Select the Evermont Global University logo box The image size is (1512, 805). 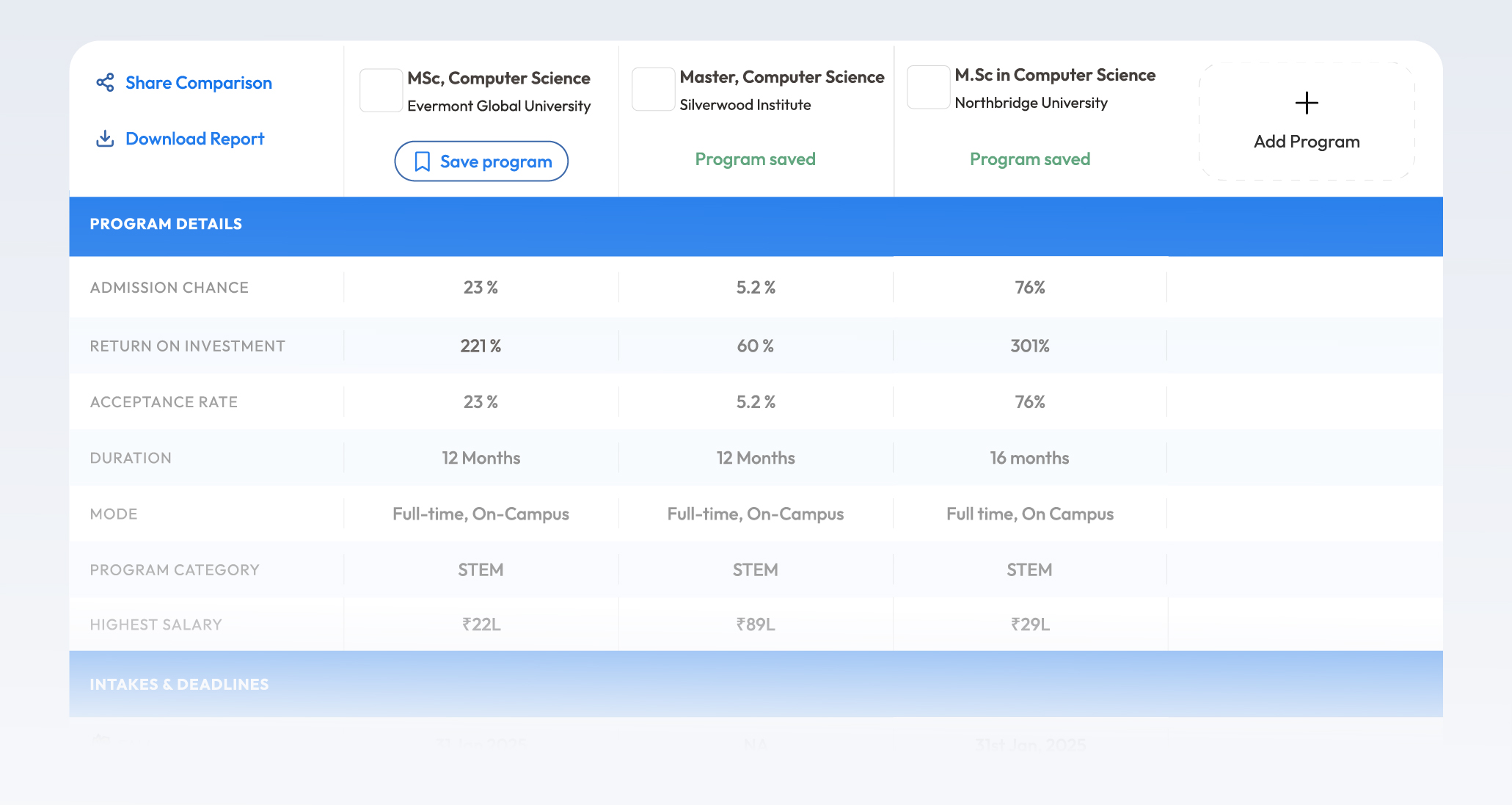point(381,90)
